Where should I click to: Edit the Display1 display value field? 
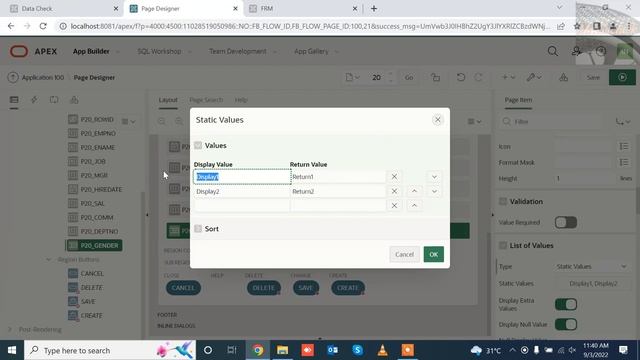tap(242, 177)
